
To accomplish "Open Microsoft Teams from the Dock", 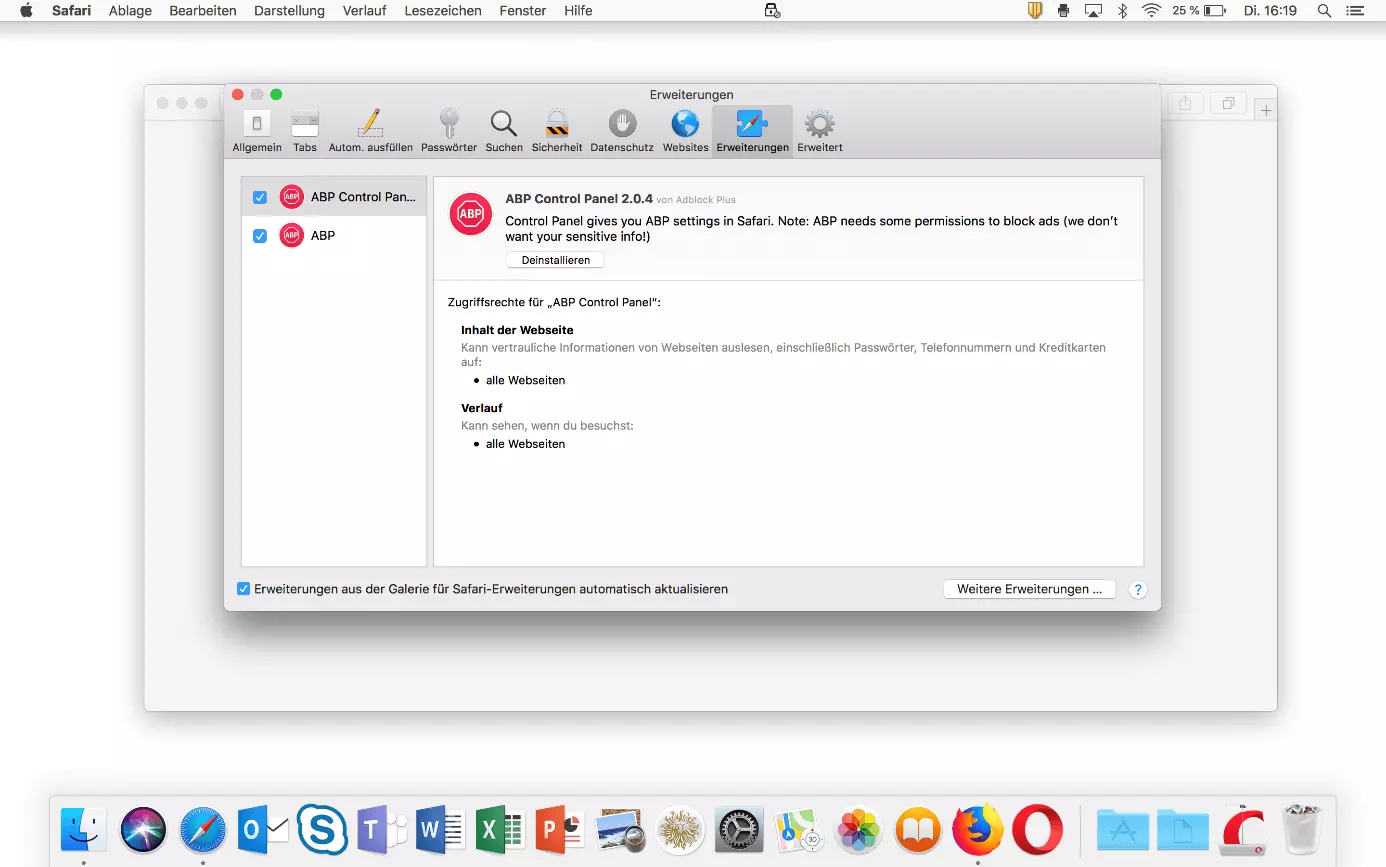I will pos(382,829).
